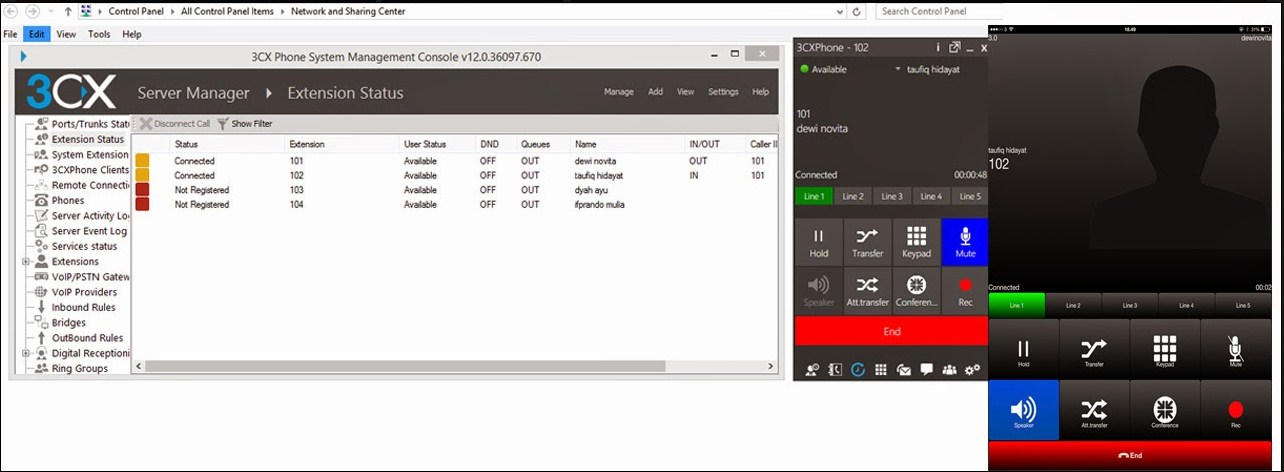Open Keypad in 3CXPhone 102
This screenshot has height=472, width=1284.
(x=917, y=242)
